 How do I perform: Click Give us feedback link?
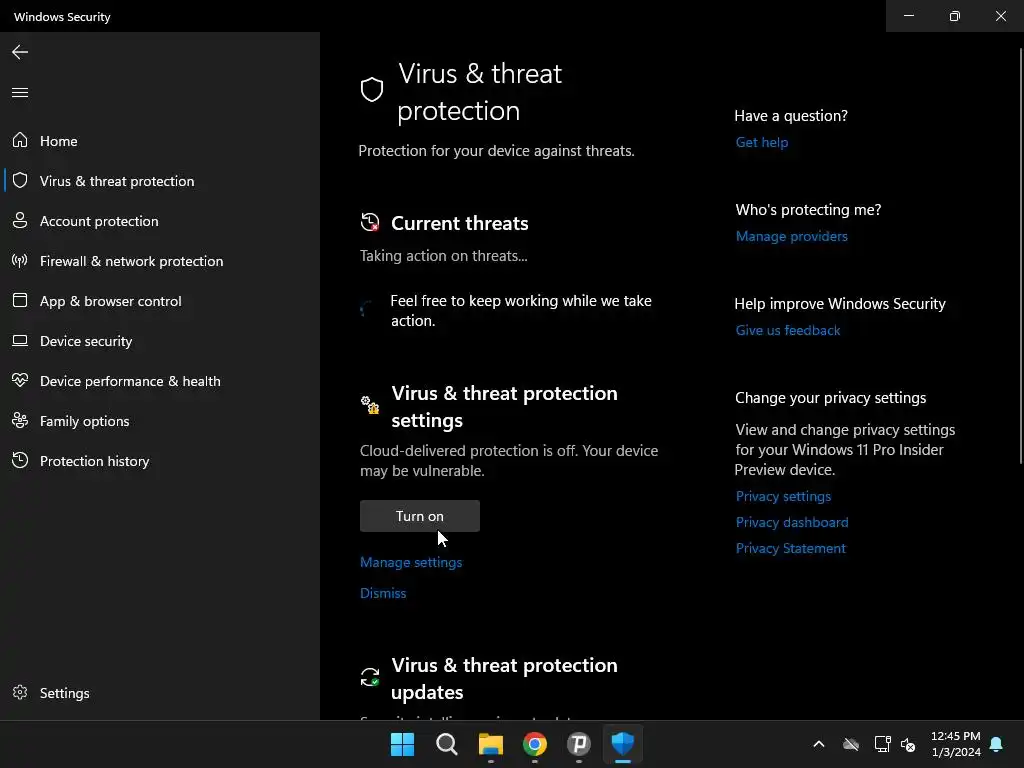point(788,330)
